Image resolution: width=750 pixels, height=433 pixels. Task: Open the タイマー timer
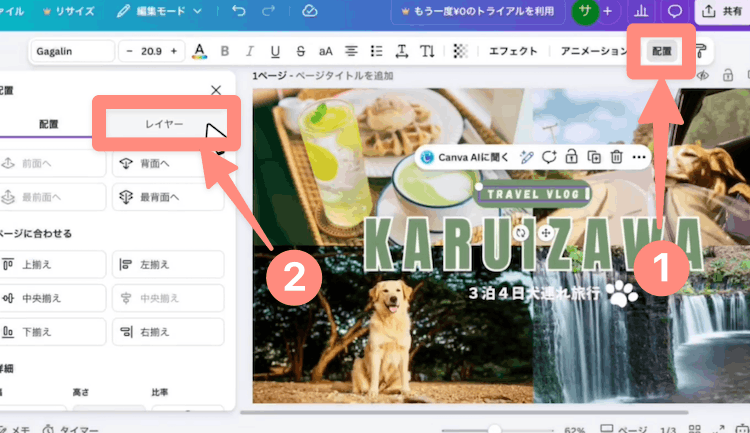click(71, 430)
